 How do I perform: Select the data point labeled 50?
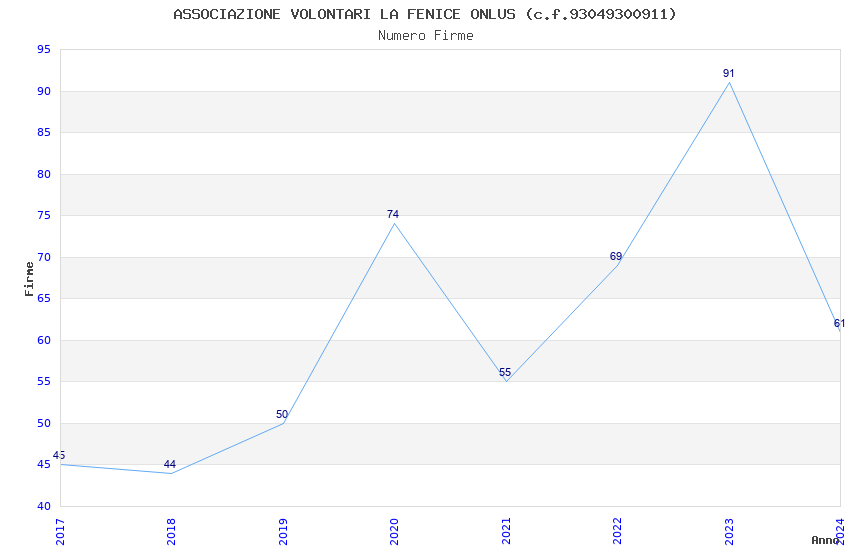282,414
